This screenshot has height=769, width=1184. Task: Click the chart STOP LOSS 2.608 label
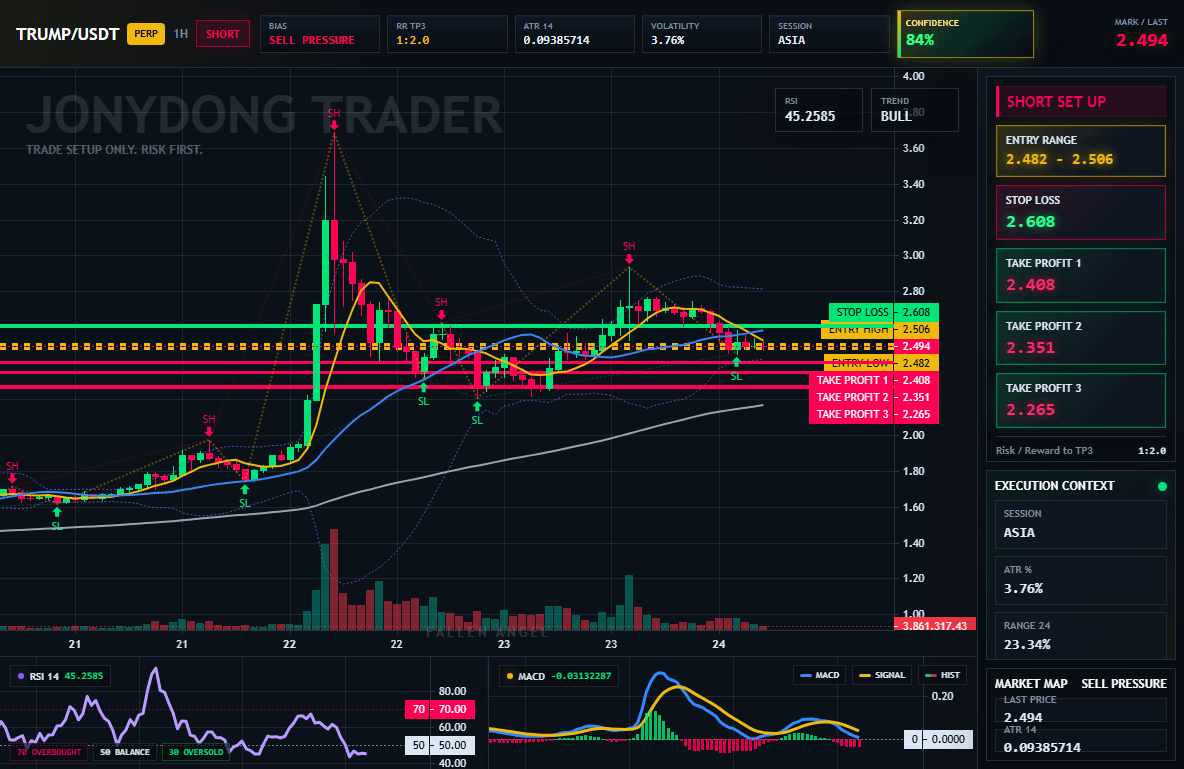pyautogui.click(x=883, y=312)
